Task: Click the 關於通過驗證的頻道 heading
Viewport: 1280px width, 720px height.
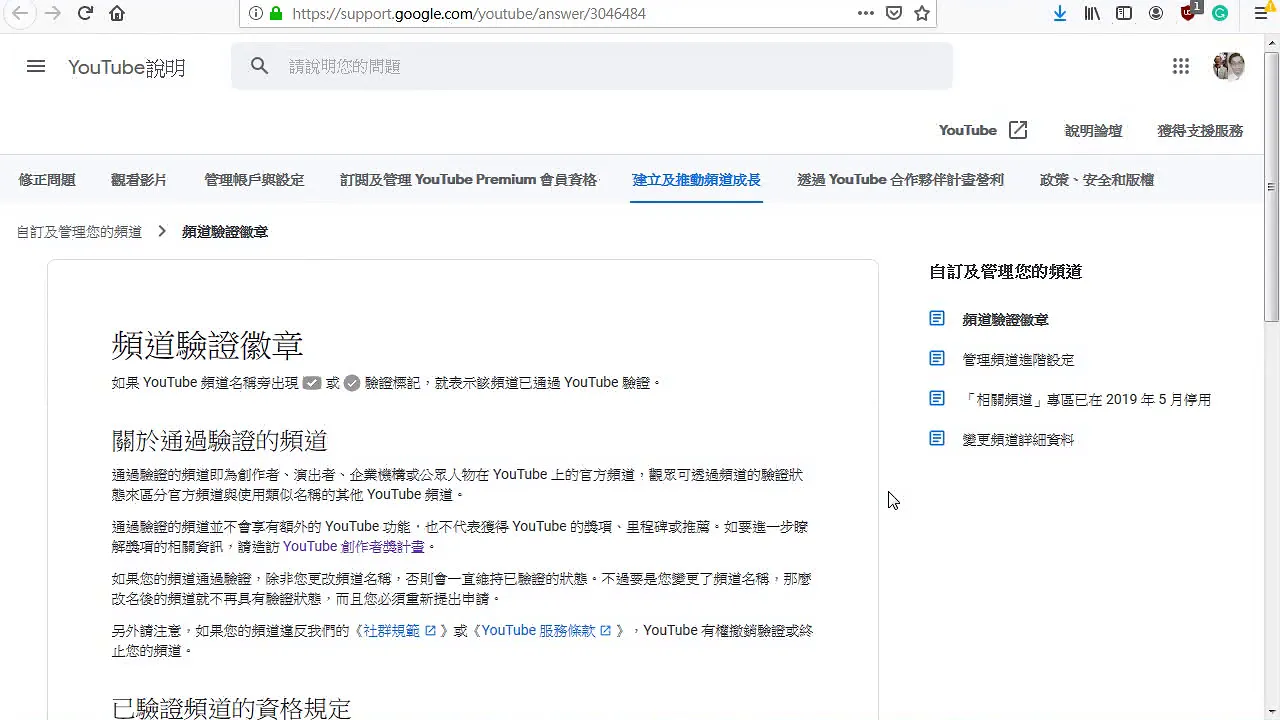Action: (219, 440)
